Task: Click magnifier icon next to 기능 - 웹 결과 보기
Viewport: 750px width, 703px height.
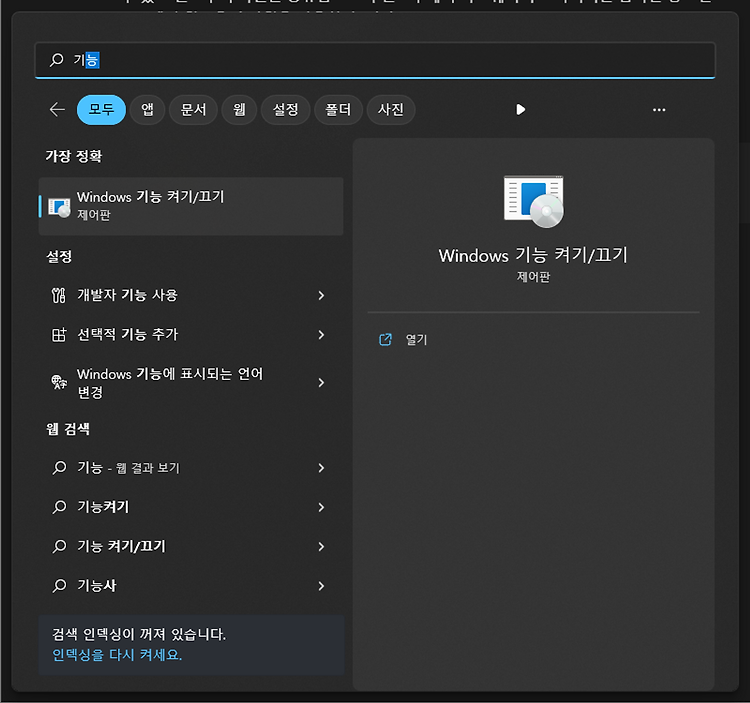Action: [59, 467]
